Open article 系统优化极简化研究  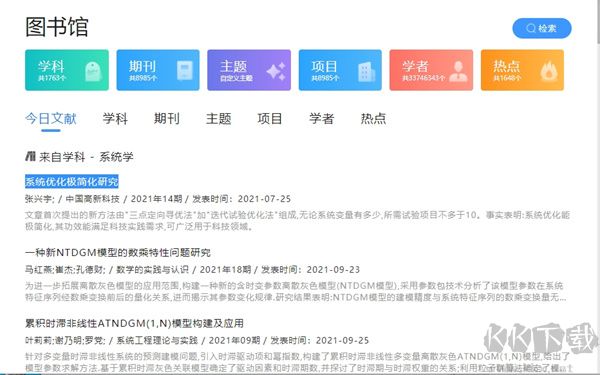point(72,181)
